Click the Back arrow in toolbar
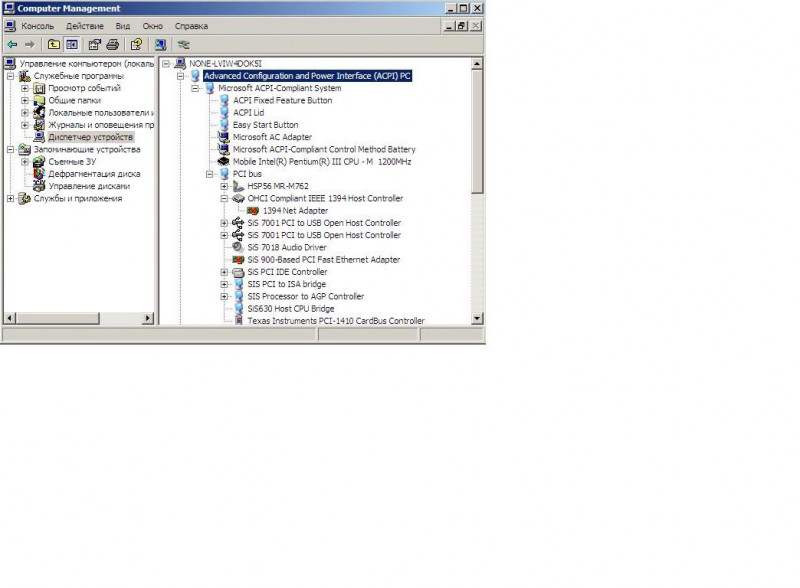800x588 pixels. (11, 44)
